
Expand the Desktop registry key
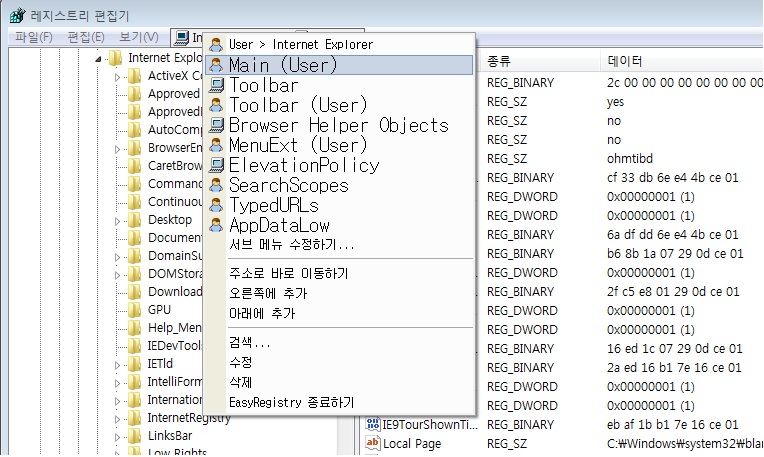[117, 220]
